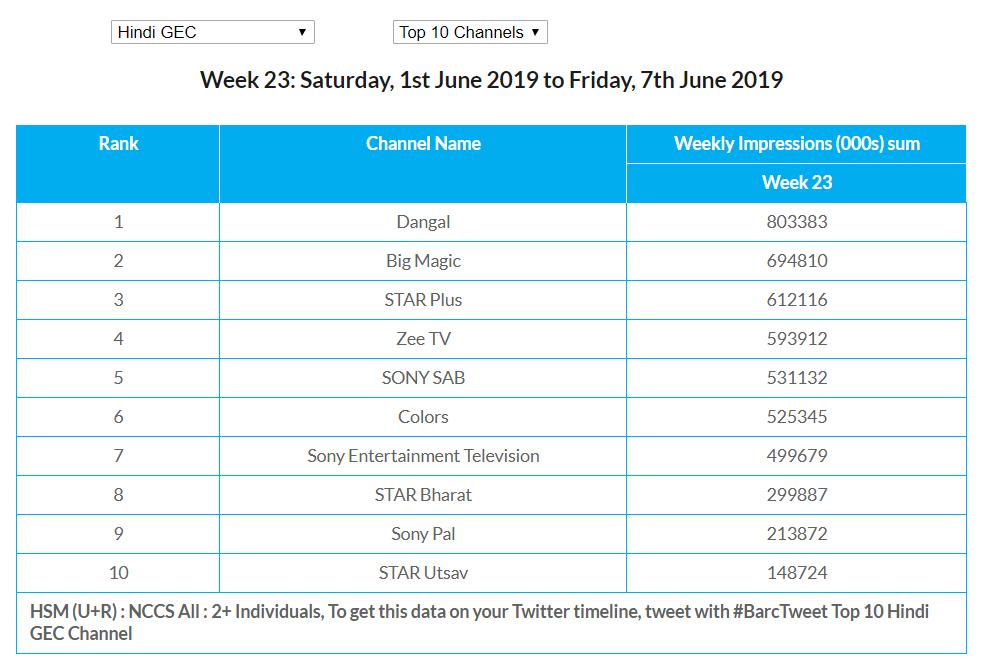
Task: Click the Week 23 date range heading
Action: click(491, 80)
